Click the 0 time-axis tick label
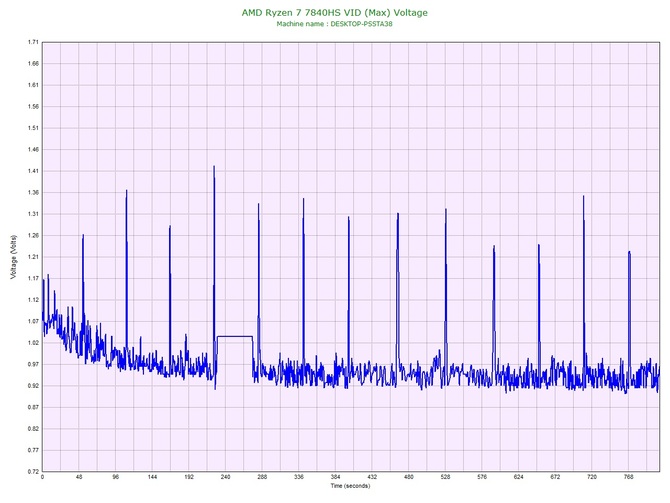 (x=42, y=477)
